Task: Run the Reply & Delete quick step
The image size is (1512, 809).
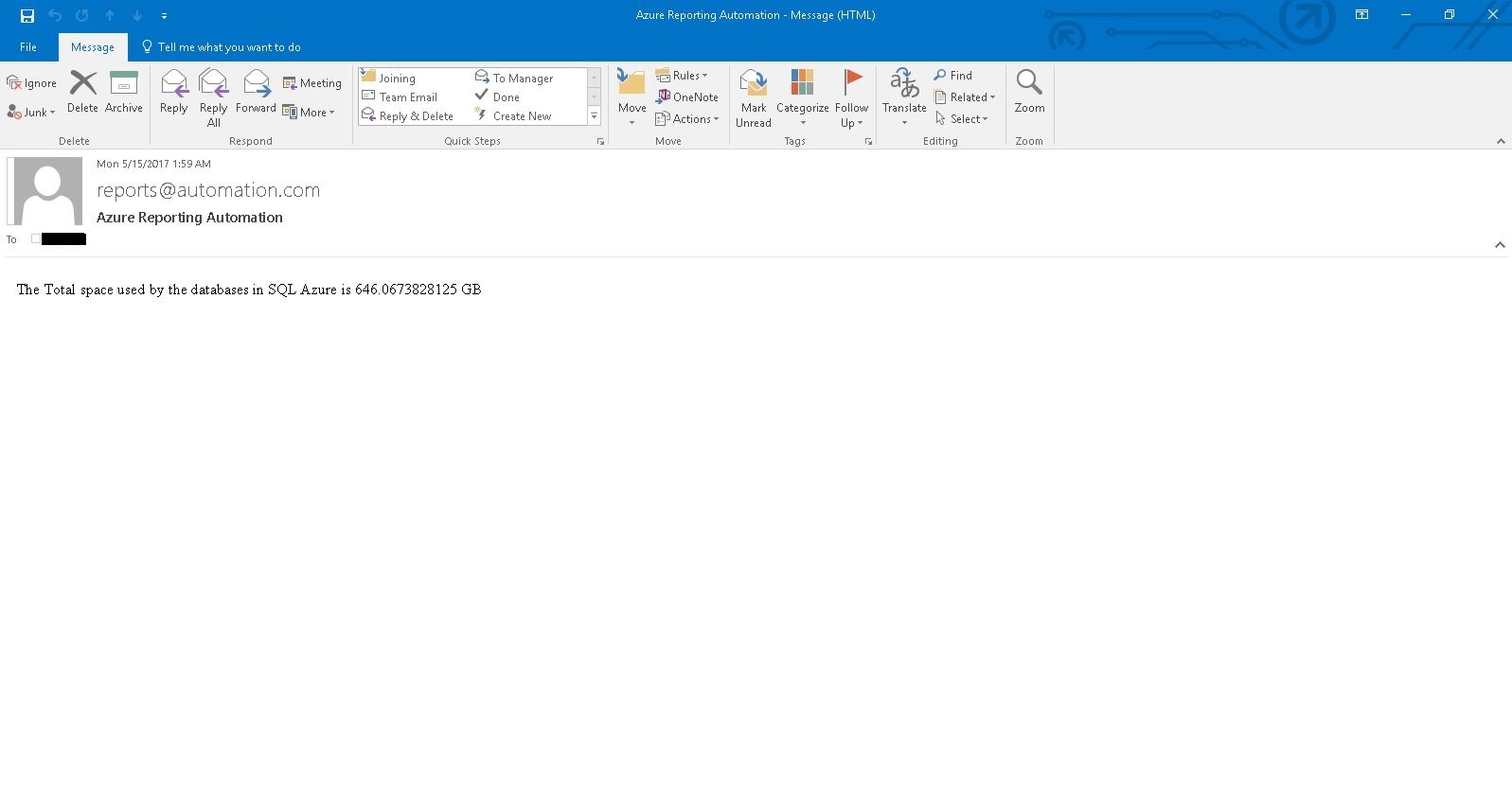Action: [407, 115]
